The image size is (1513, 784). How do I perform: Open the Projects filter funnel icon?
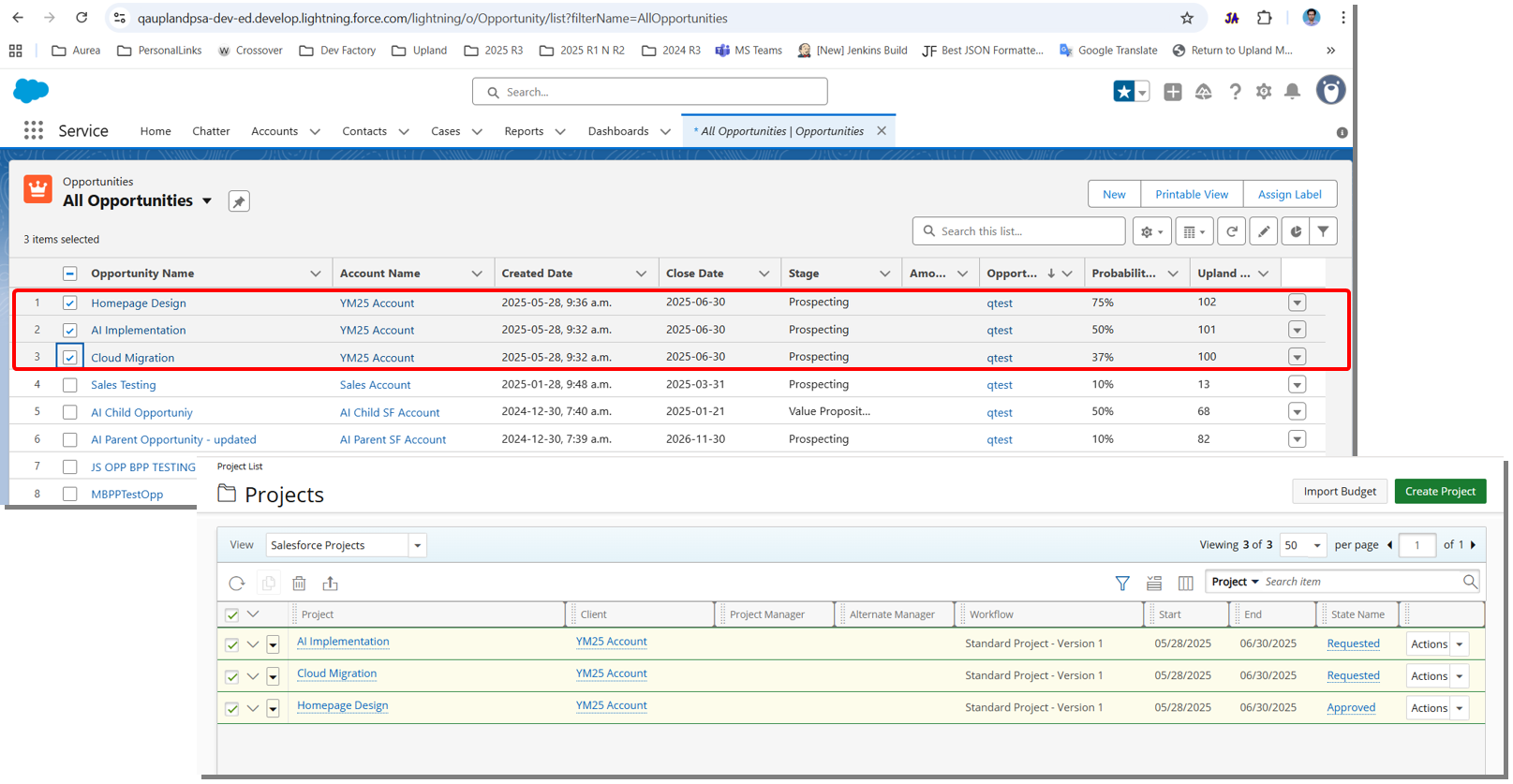coord(1122,583)
